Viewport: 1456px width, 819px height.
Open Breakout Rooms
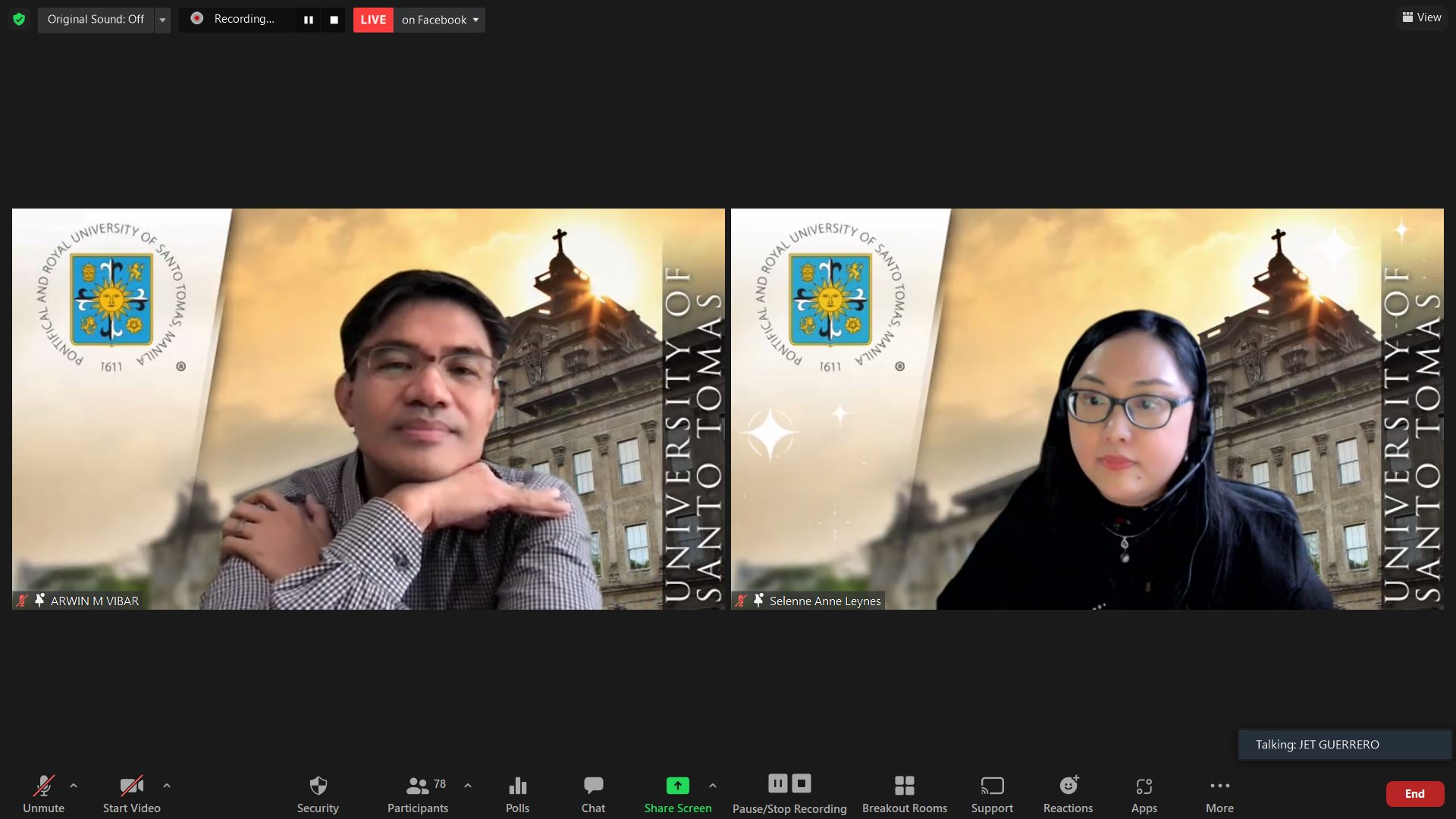(x=904, y=793)
